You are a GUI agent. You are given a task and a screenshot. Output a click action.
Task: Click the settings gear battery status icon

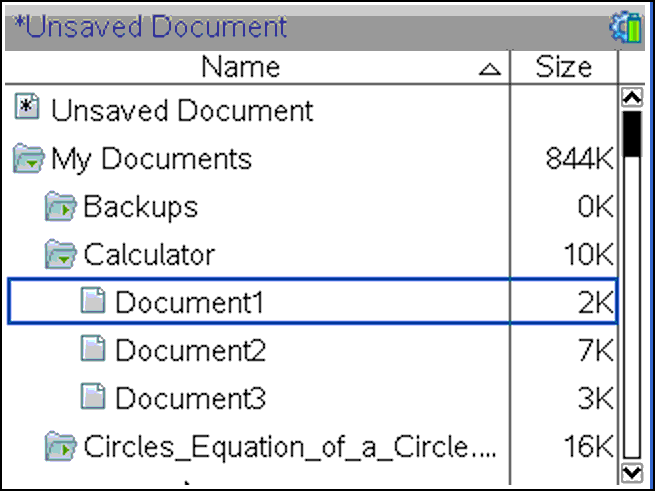point(626,28)
